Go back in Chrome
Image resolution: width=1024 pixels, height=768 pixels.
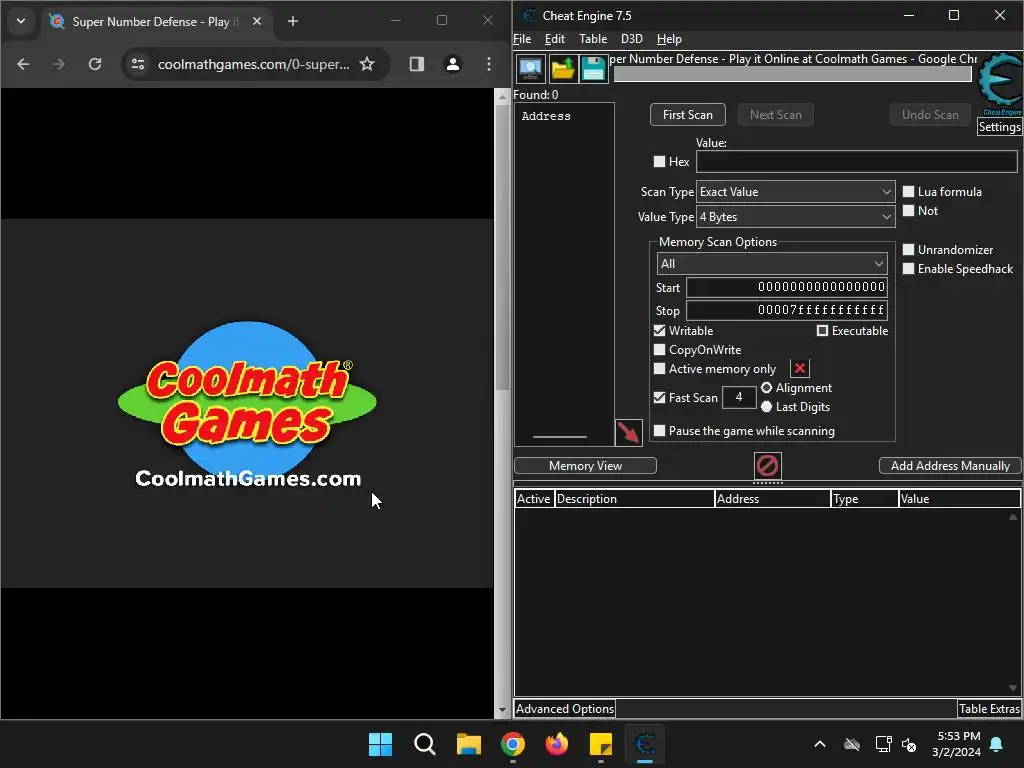pos(23,64)
